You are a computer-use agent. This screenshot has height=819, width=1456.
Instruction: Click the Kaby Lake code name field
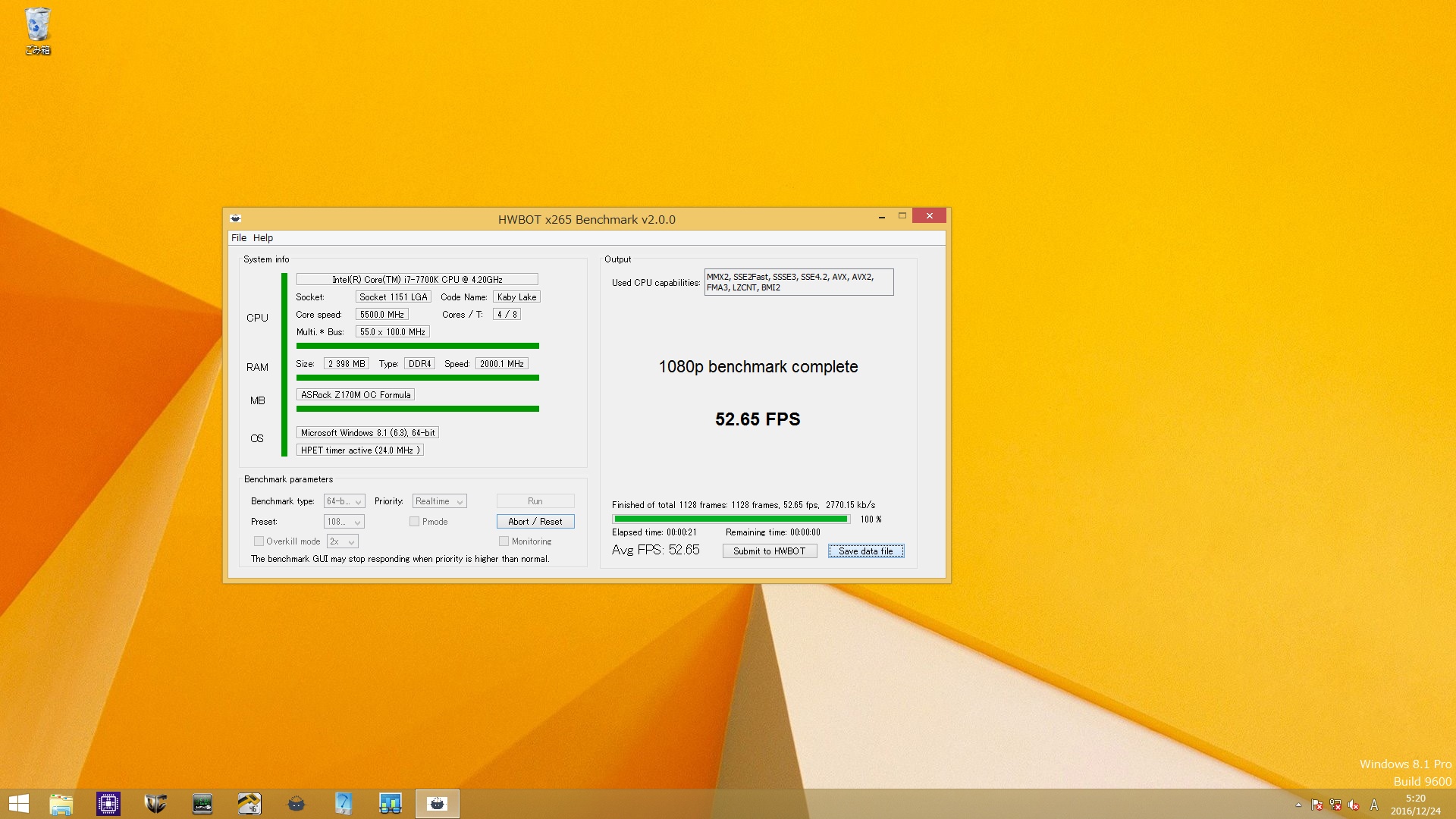[516, 297]
